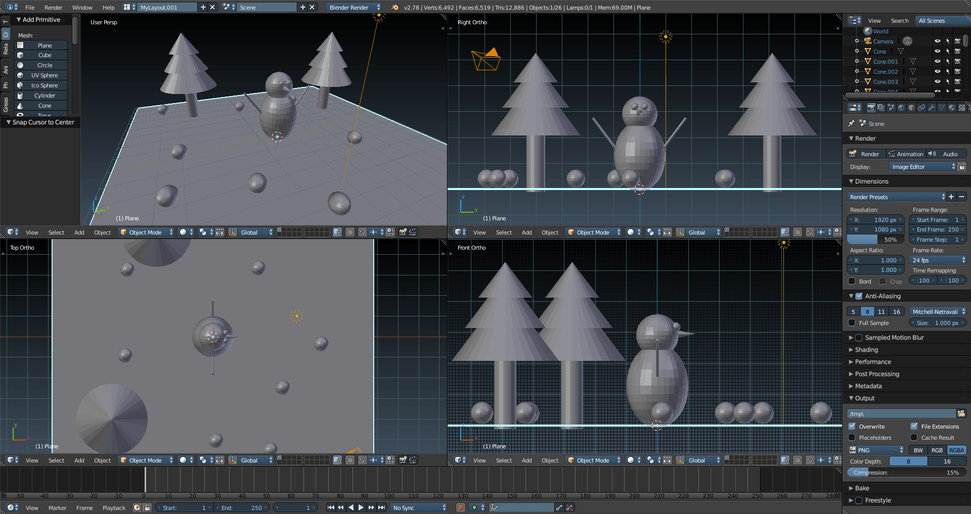This screenshot has width=971, height=514.
Task: Jump to timeline end frame button
Action: 382,508
